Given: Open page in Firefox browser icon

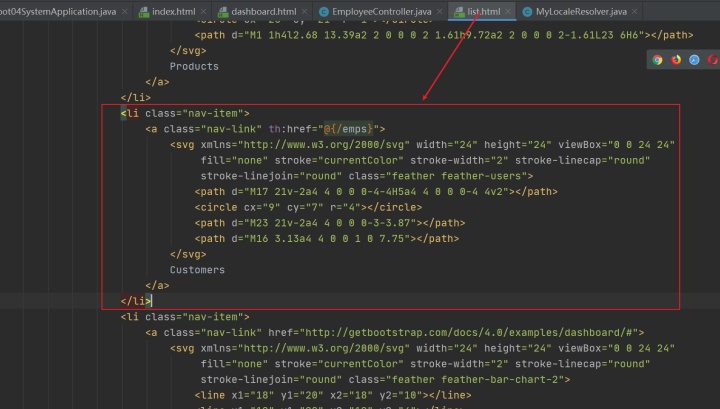Looking at the screenshot, I should 676,60.
